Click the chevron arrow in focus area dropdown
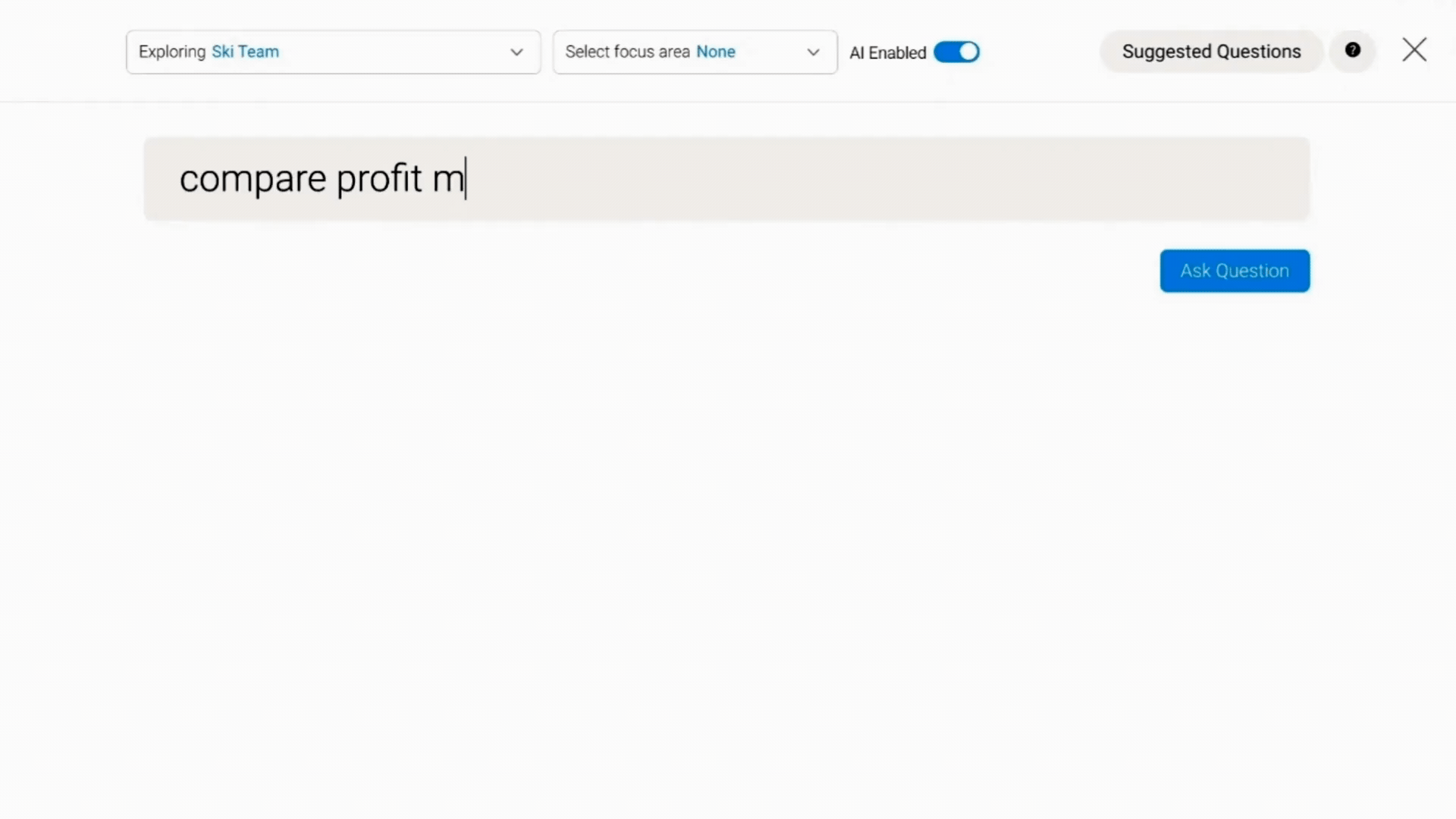 pos(813,52)
